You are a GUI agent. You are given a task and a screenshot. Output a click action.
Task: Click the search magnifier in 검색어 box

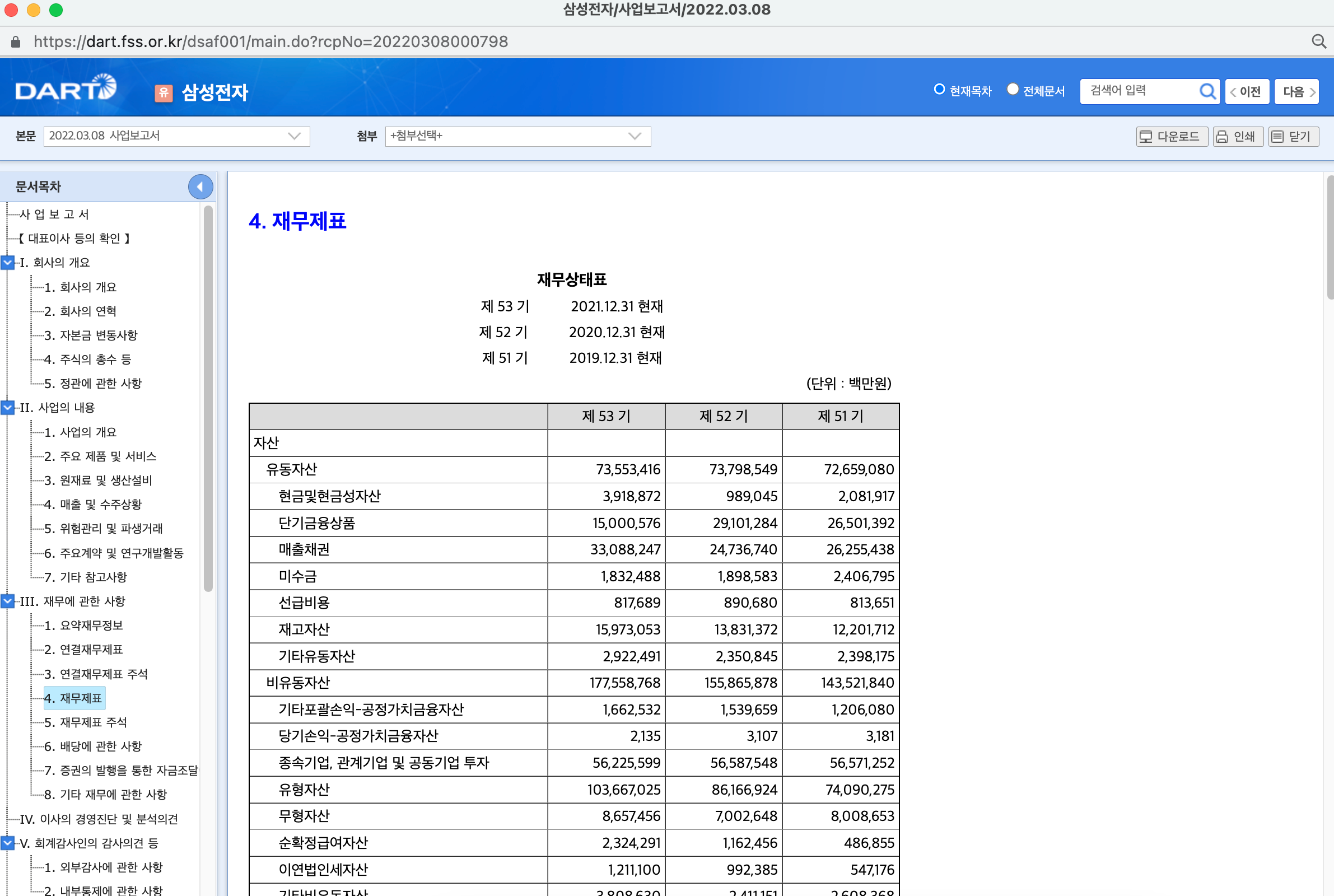(x=1207, y=91)
